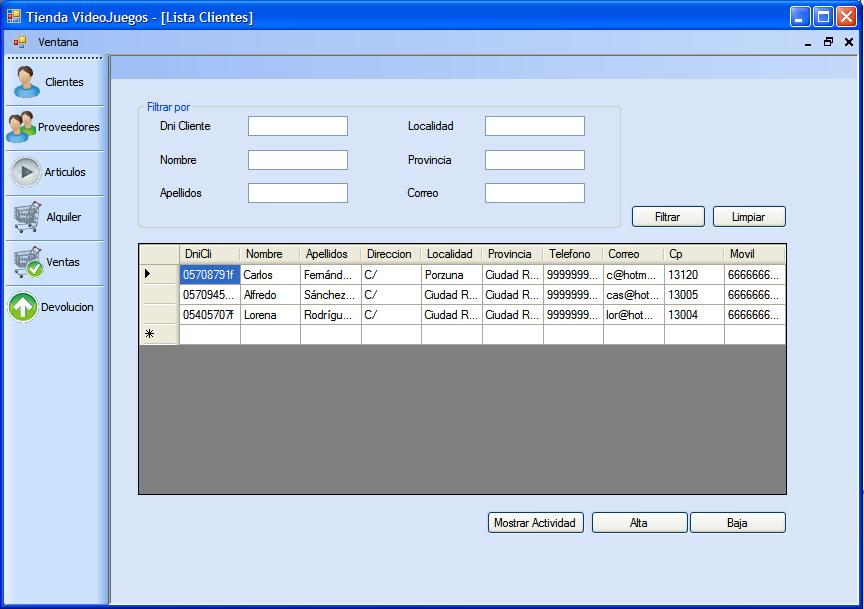Click the Sánchez surname cell
Screen dimensions: 864x609
pos(331,295)
